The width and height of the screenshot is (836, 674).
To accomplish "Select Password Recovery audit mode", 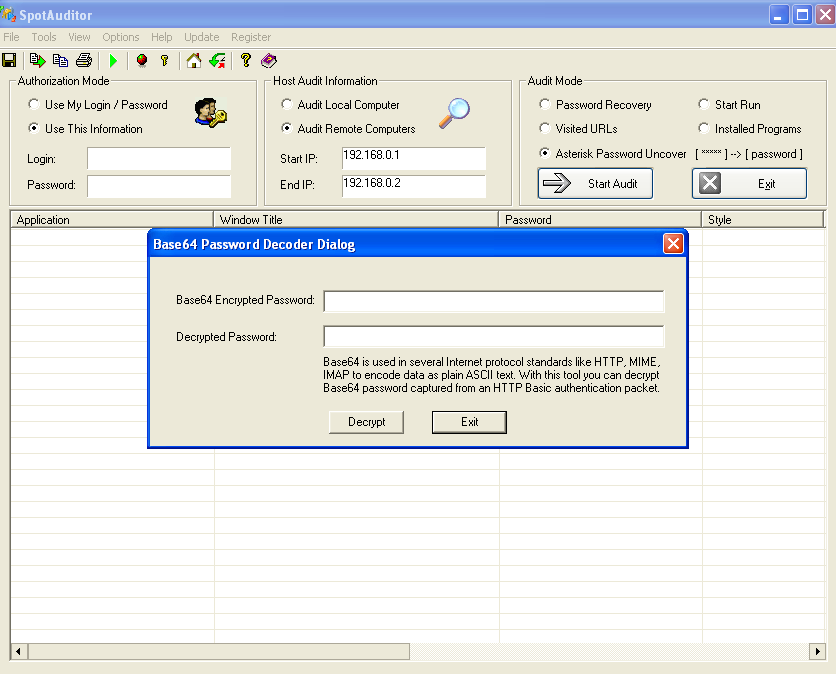I will (596, 105).
